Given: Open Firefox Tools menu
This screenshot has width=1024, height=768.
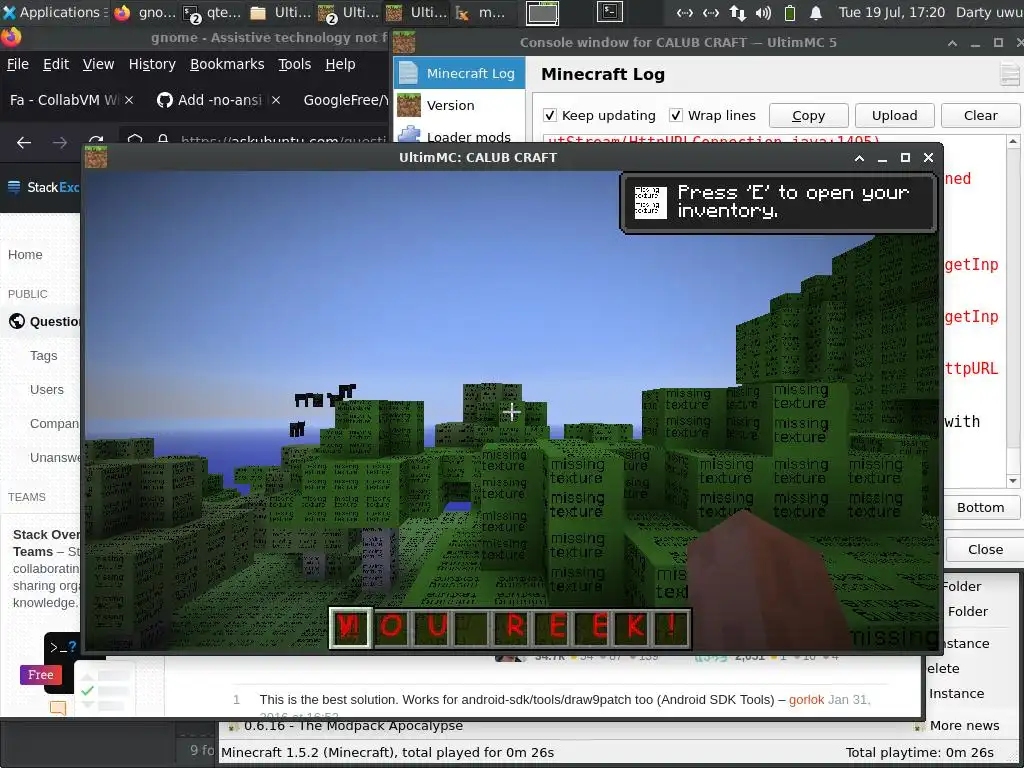Looking at the screenshot, I should (295, 64).
